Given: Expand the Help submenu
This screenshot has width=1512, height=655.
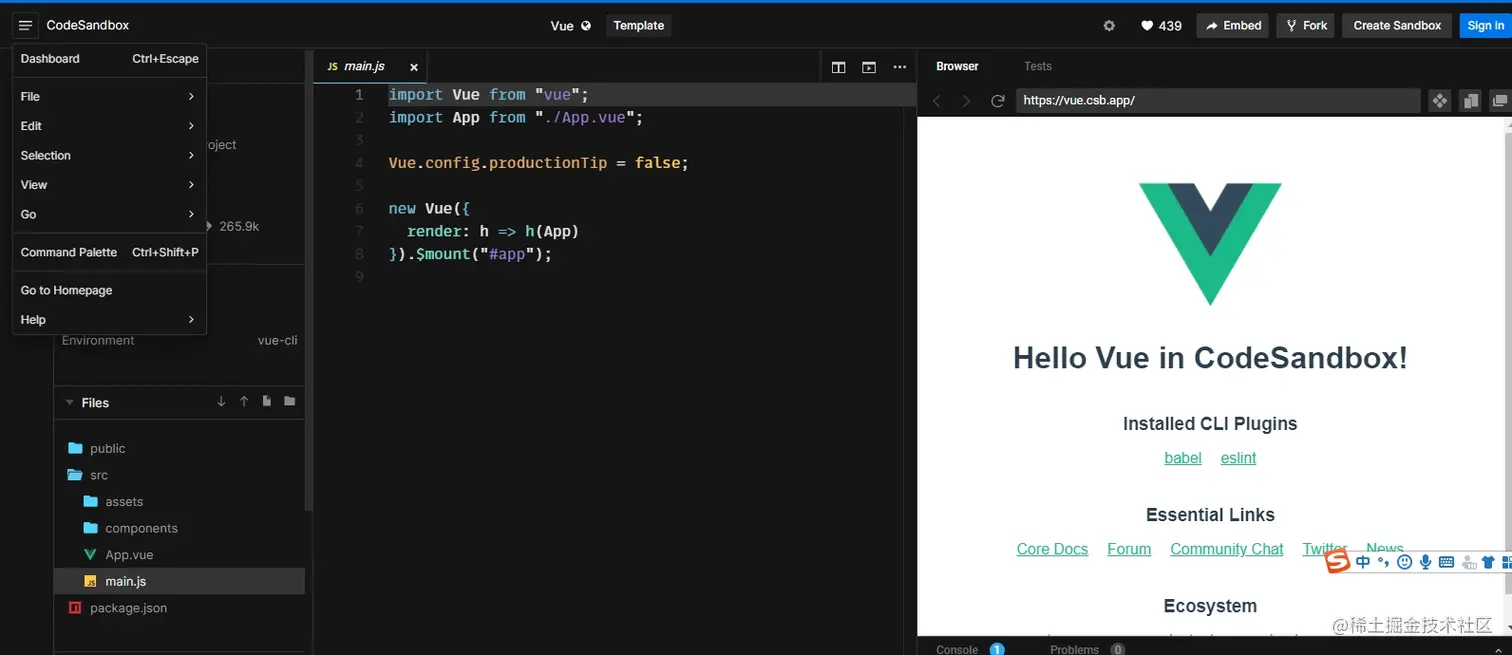Looking at the screenshot, I should 109,320.
